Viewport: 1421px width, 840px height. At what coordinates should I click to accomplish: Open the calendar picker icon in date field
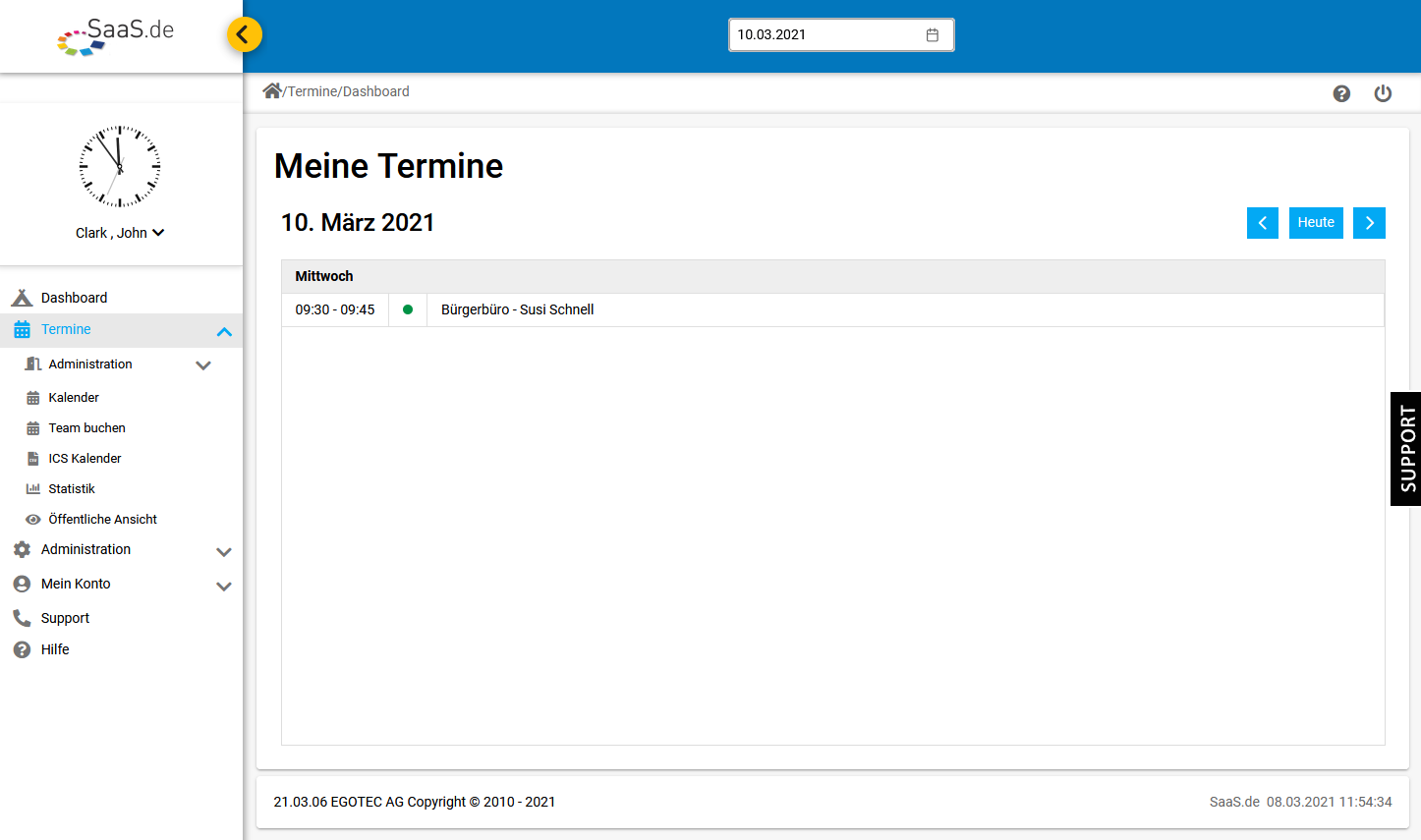tap(933, 34)
